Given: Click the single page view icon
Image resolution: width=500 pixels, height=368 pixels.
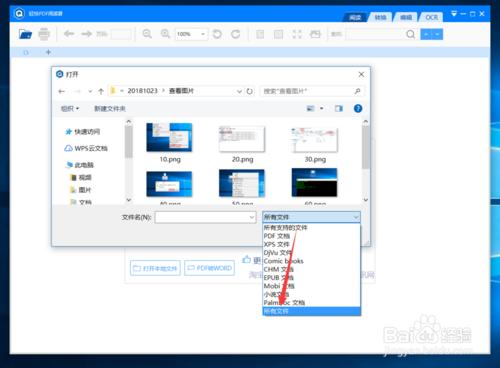Looking at the screenshot, I should tap(260, 34).
